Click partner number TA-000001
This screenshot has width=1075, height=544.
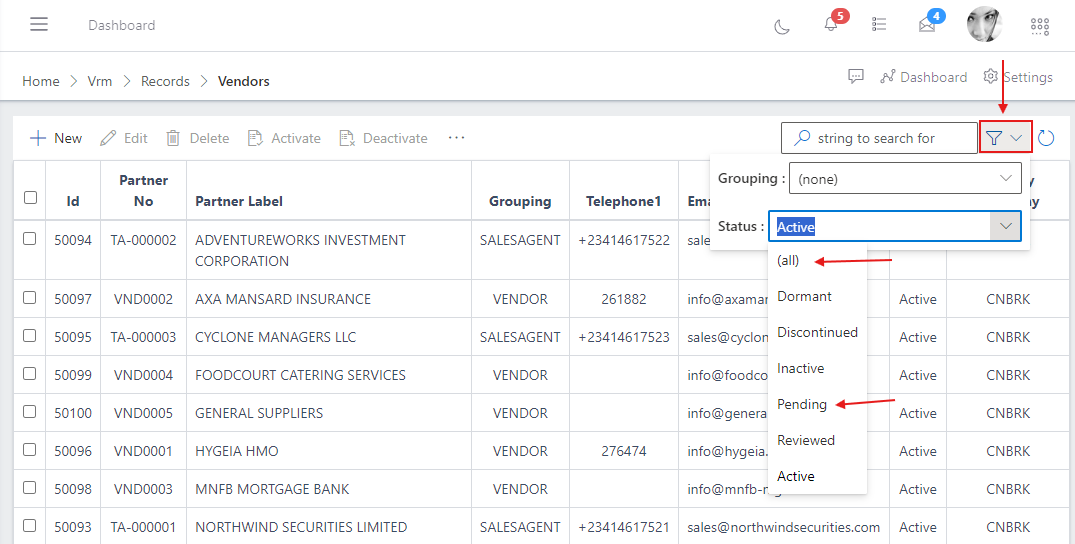(x=143, y=527)
